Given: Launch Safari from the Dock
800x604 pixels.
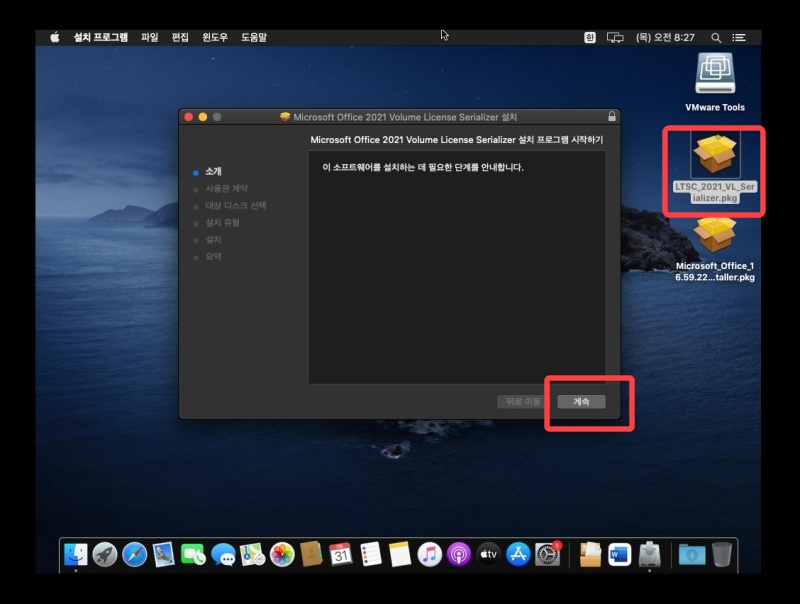Looking at the screenshot, I should [135, 554].
